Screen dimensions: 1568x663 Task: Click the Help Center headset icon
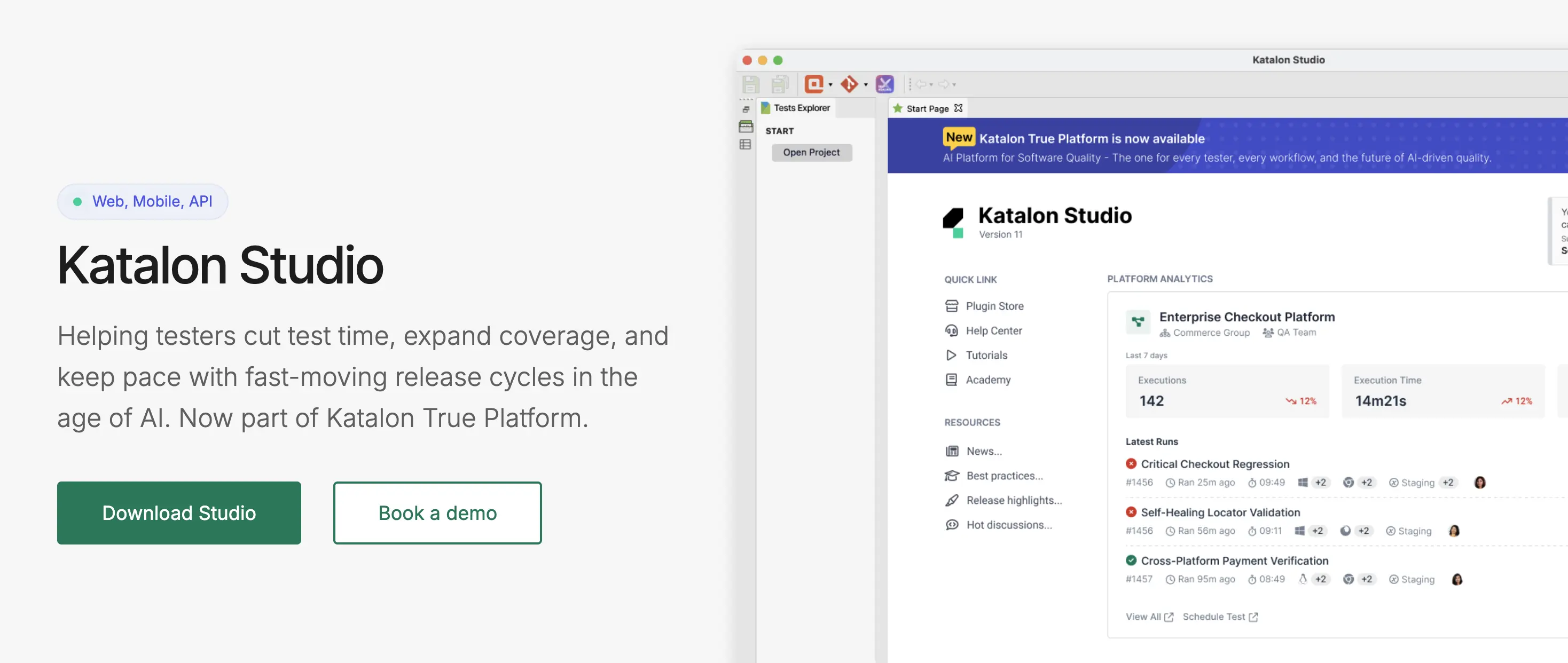pyautogui.click(x=951, y=330)
